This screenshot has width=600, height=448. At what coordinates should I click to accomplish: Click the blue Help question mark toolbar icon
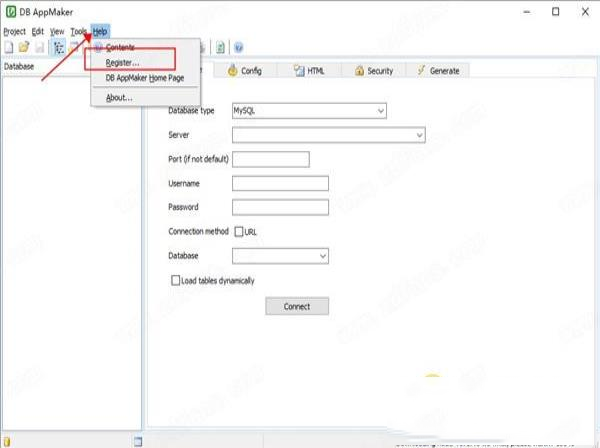click(x=239, y=48)
